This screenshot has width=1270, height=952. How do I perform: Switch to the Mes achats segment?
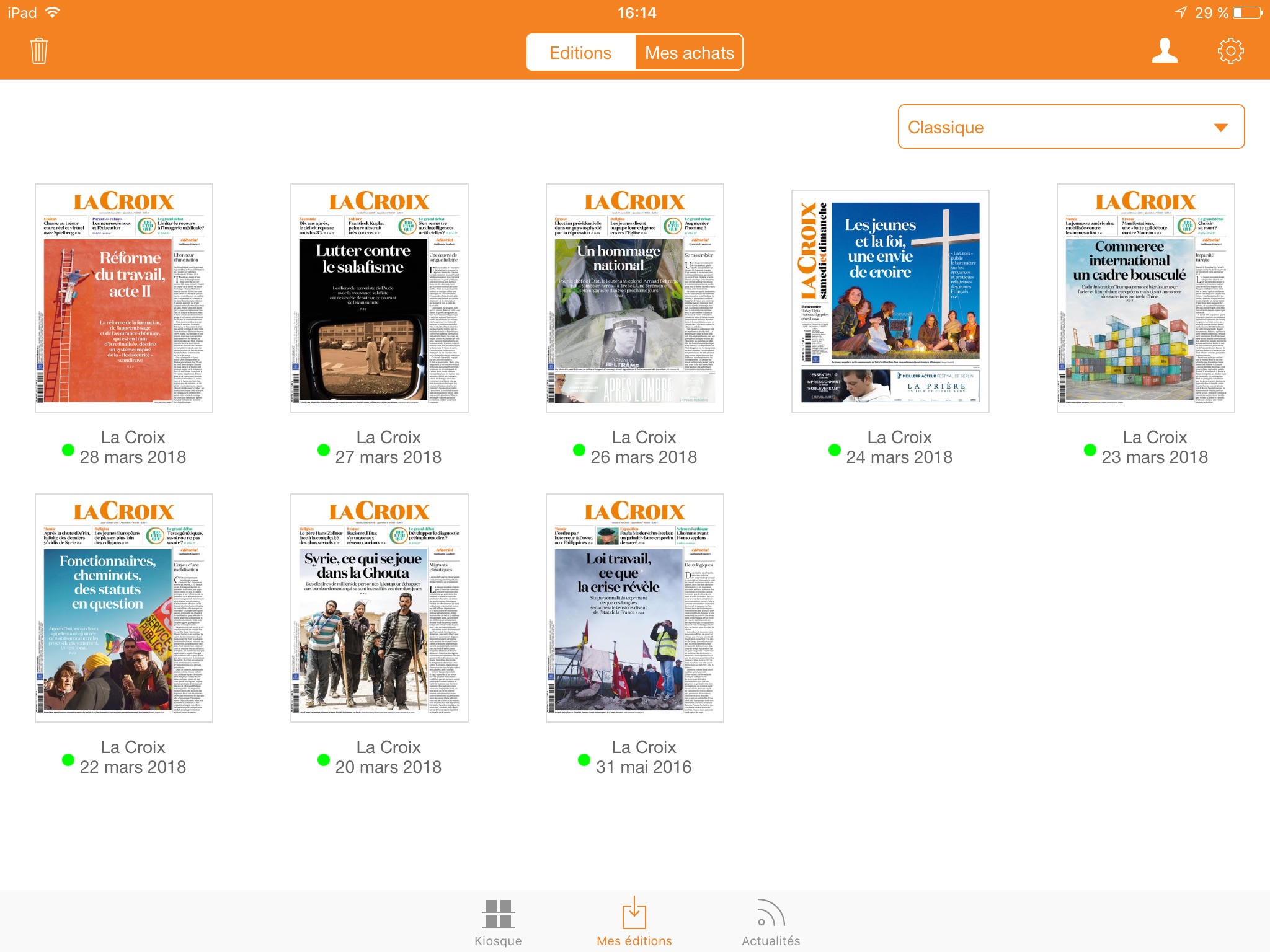tap(689, 53)
